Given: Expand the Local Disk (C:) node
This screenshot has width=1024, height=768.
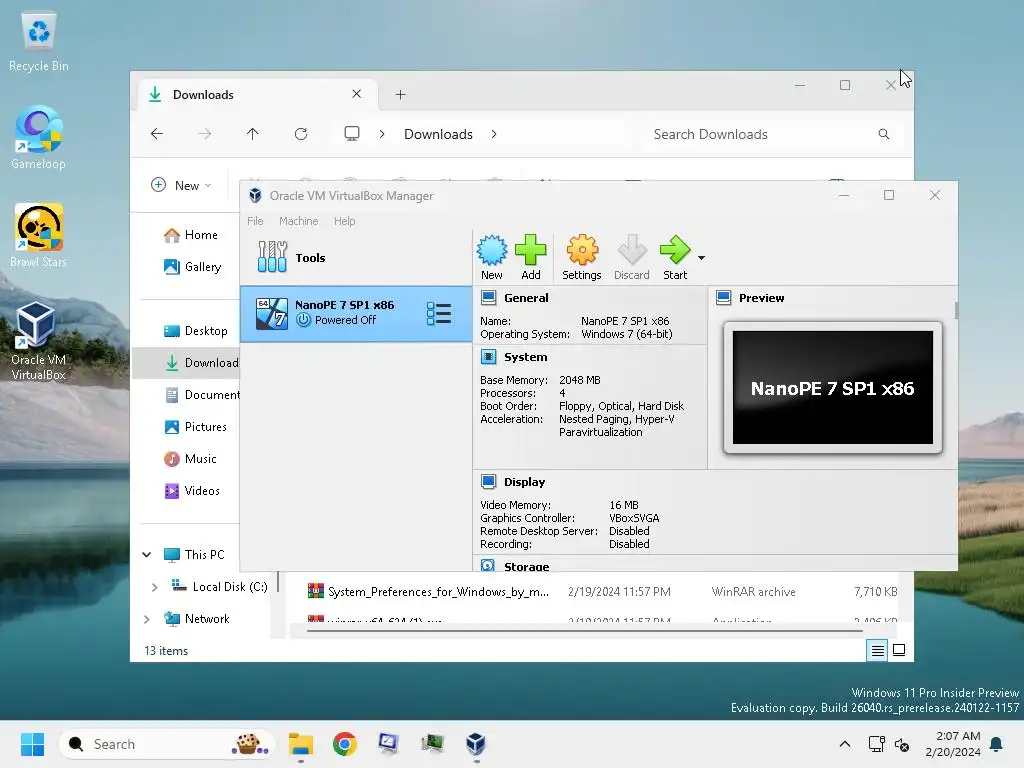Looking at the screenshot, I should click(154, 587).
